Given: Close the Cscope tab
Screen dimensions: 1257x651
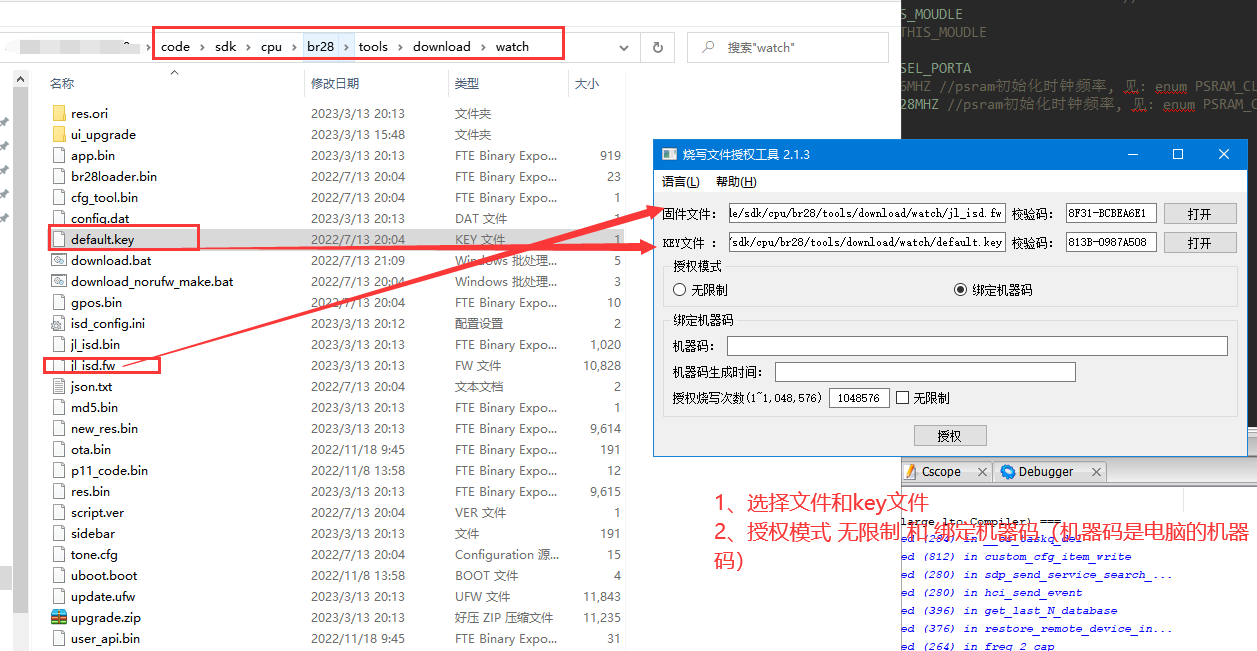Looking at the screenshot, I should pos(982,472).
